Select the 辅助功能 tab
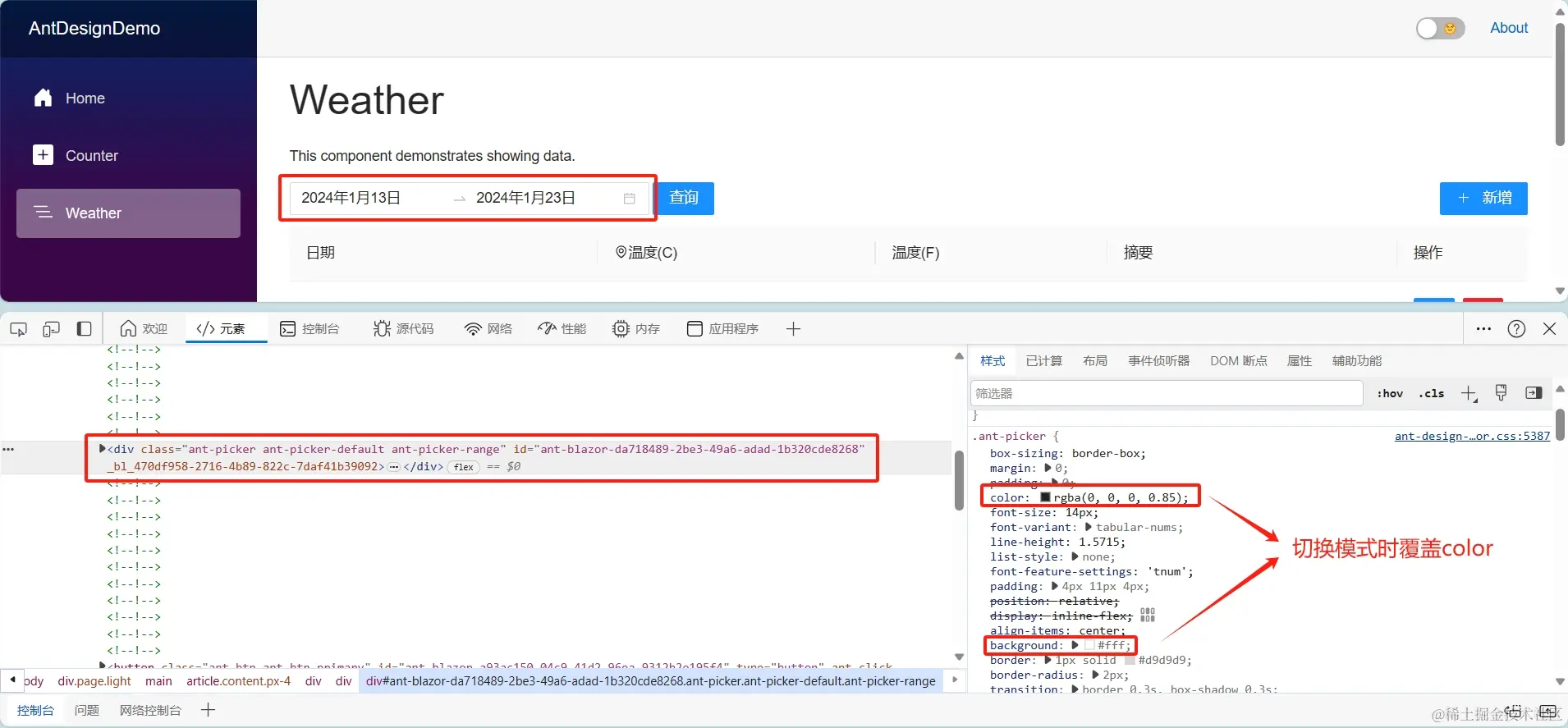The width and height of the screenshot is (1568, 728). [1356, 361]
